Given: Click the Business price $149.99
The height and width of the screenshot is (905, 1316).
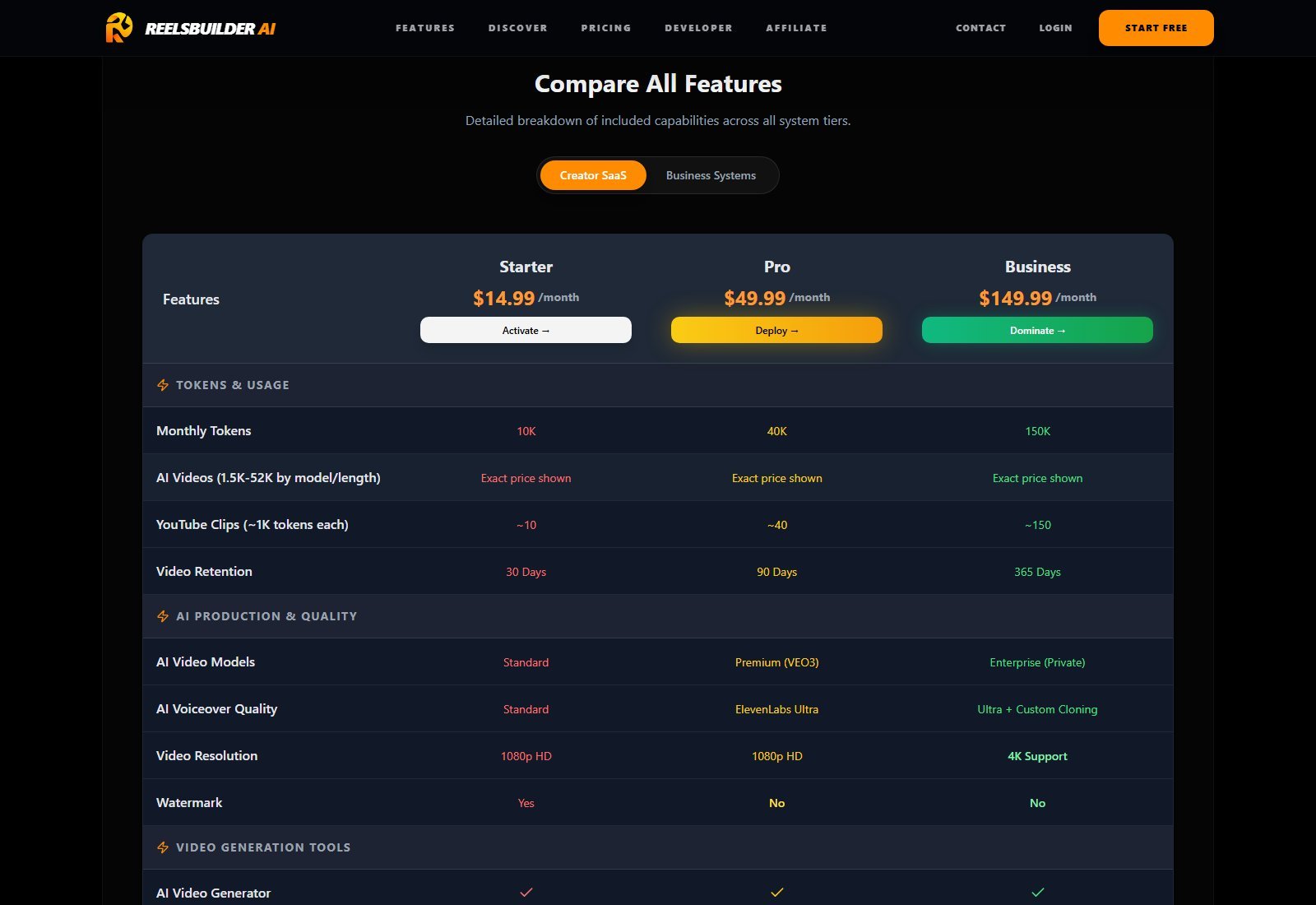Looking at the screenshot, I should point(1016,298).
